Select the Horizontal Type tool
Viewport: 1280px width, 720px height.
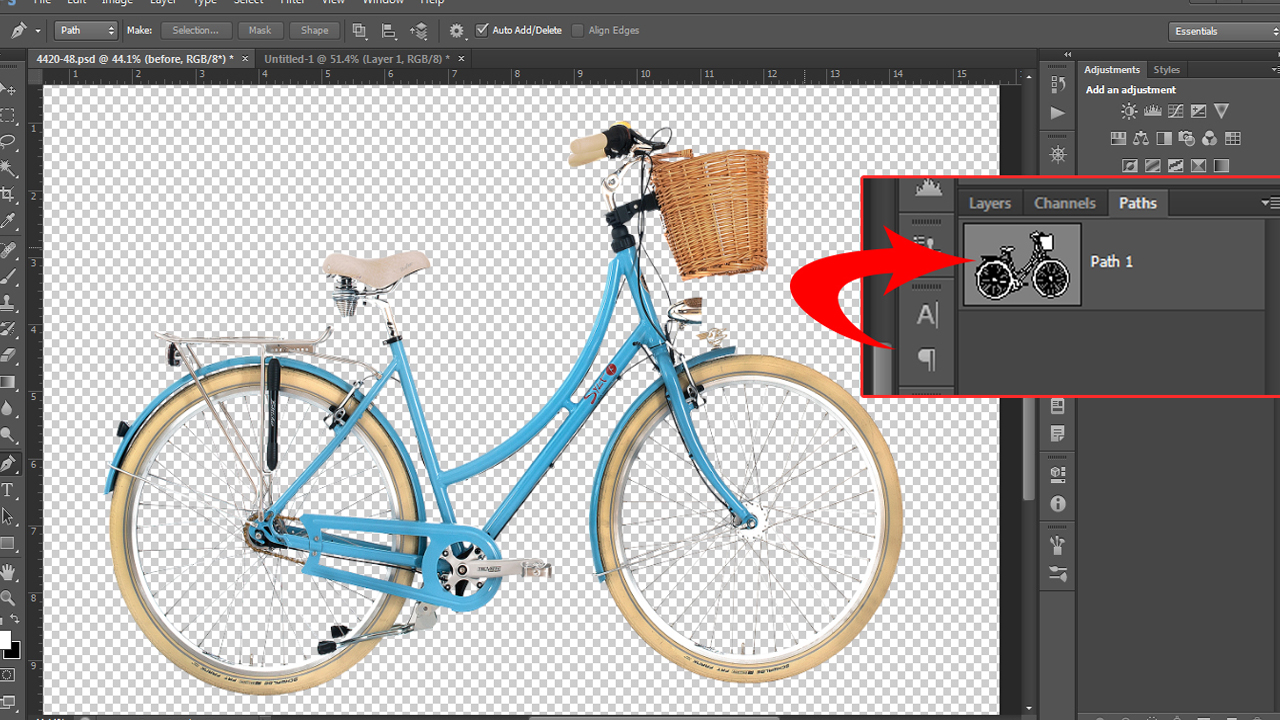(8, 490)
